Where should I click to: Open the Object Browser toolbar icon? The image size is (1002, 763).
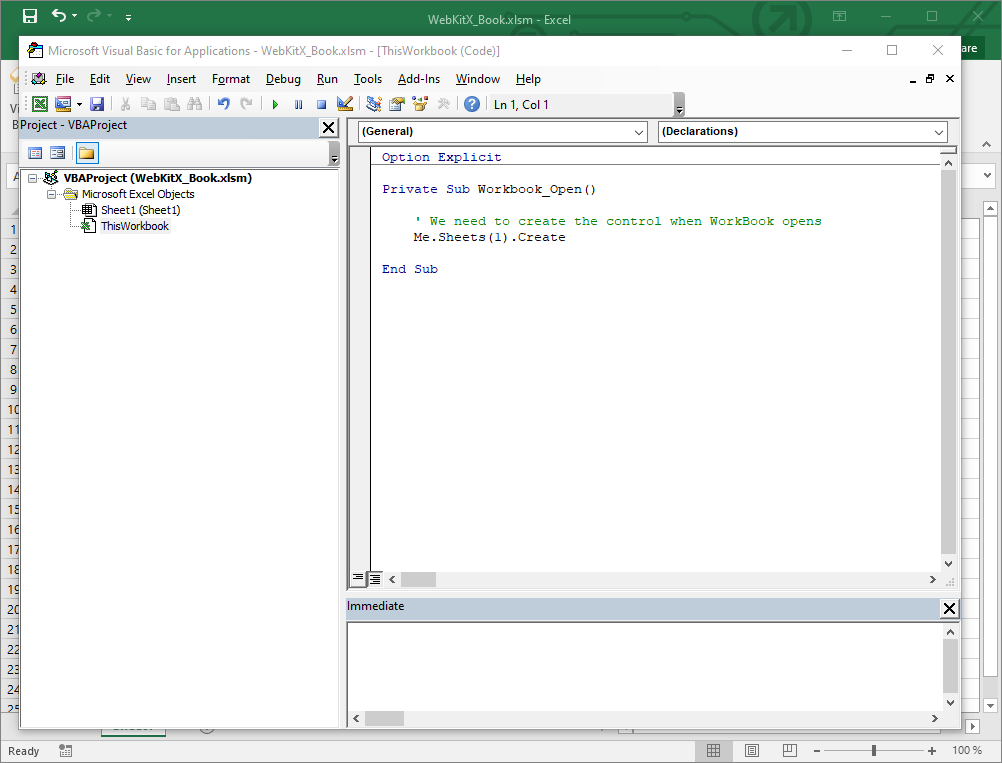[x=420, y=104]
